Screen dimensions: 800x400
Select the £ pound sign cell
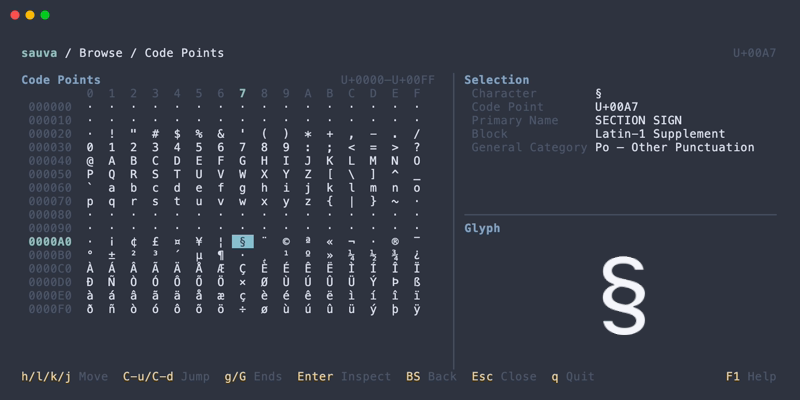click(x=155, y=241)
